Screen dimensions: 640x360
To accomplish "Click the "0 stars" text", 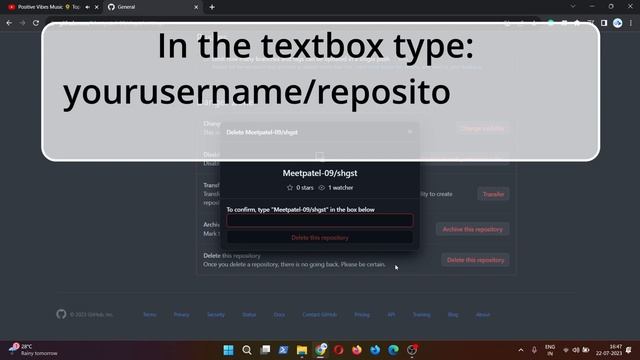I will tap(305, 188).
